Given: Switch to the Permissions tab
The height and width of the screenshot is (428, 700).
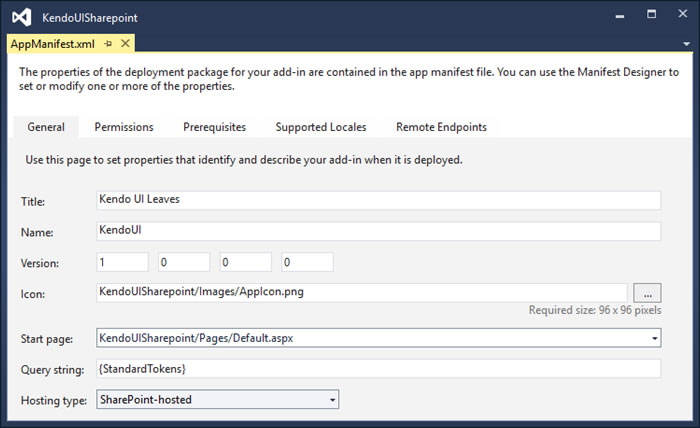Looking at the screenshot, I should click(x=124, y=127).
